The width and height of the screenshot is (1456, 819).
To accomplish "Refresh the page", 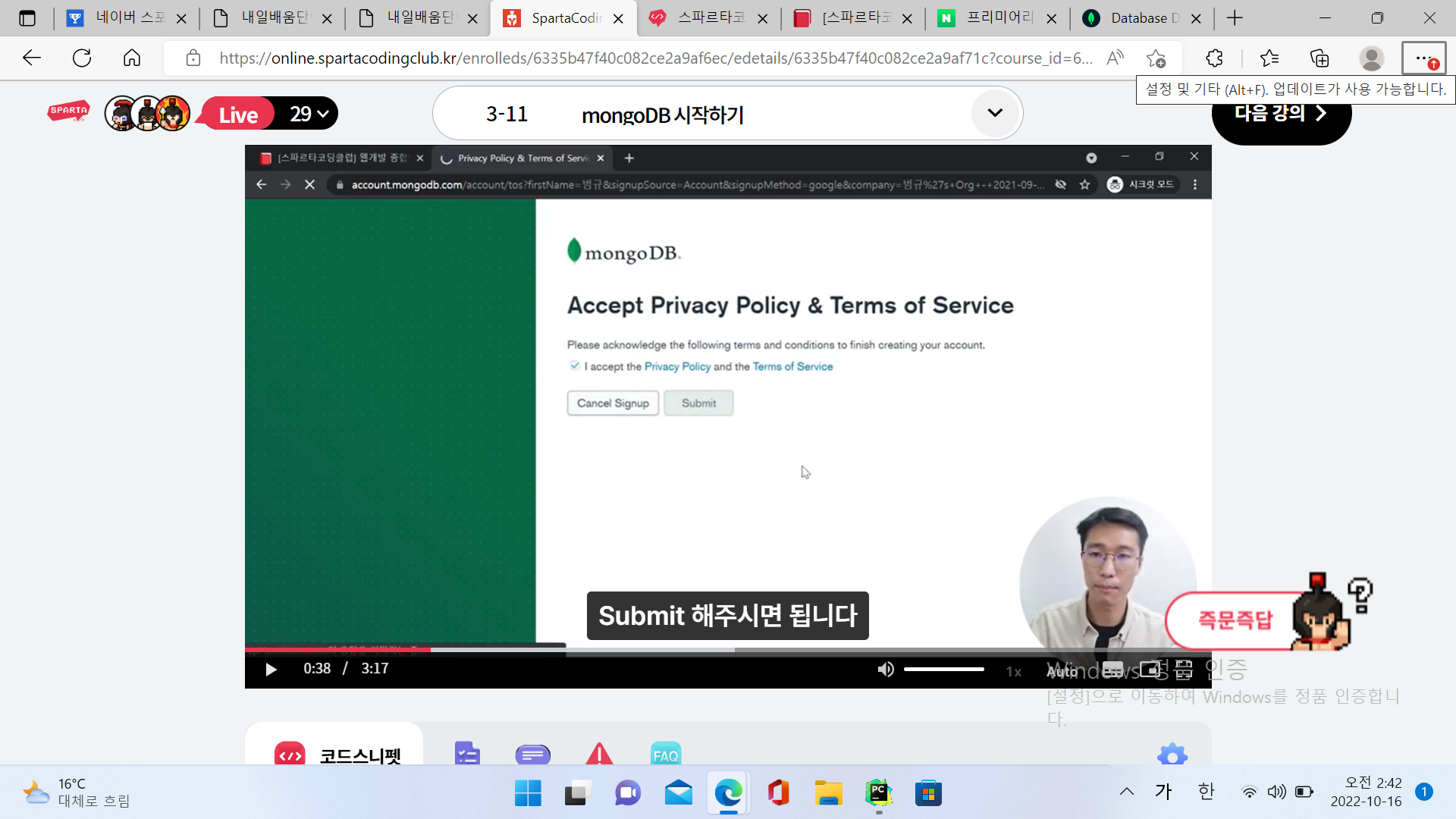I will coord(81,58).
